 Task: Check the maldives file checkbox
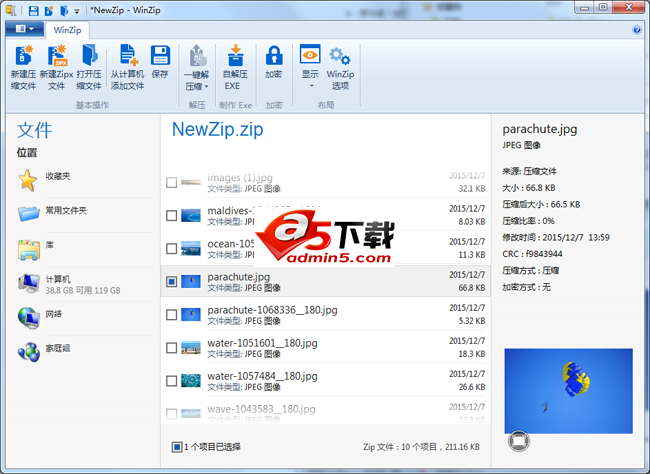171,216
